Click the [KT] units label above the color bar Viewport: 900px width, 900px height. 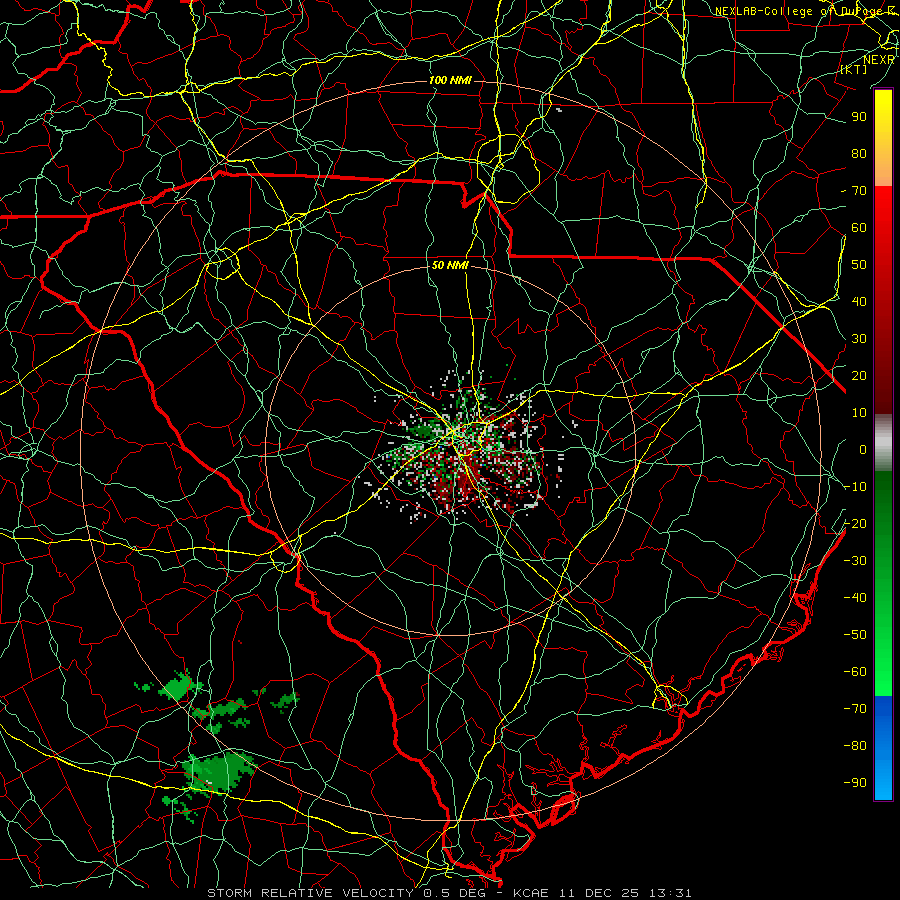[x=854, y=69]
